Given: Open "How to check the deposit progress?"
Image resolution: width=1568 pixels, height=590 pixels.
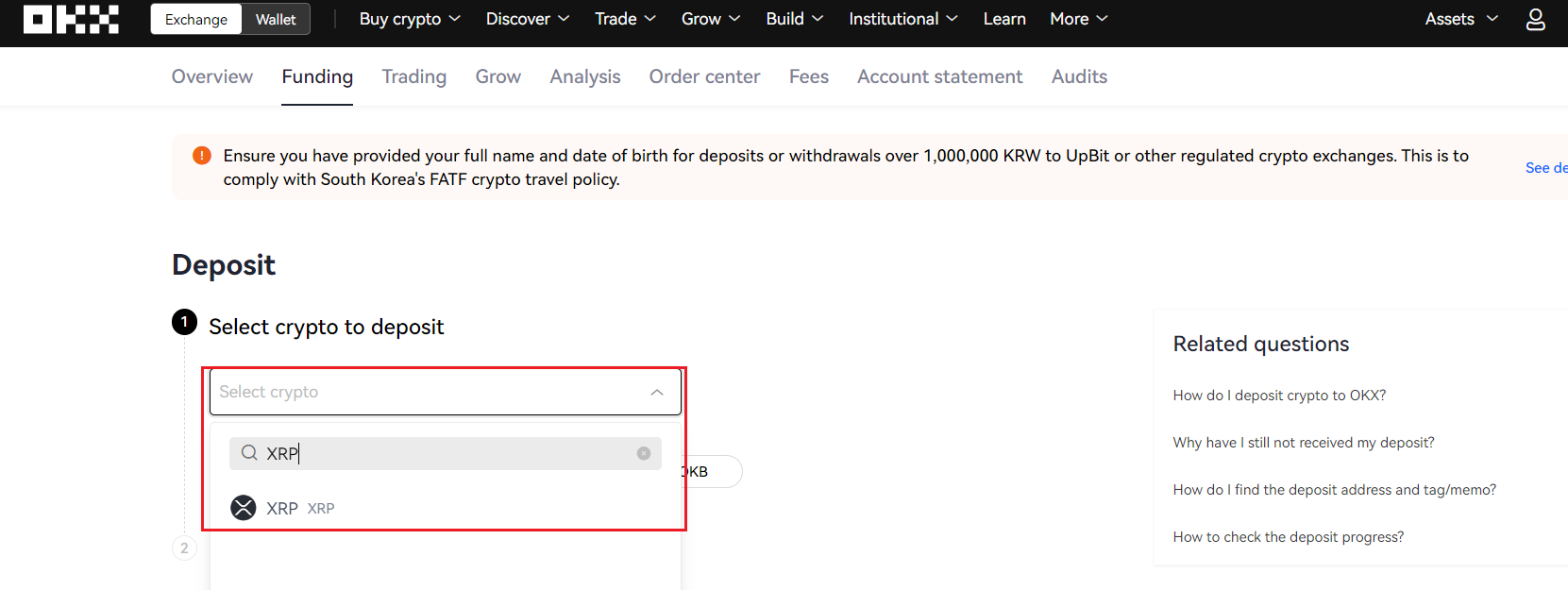Looking at the screenshot, I should tap(1288, 537).
